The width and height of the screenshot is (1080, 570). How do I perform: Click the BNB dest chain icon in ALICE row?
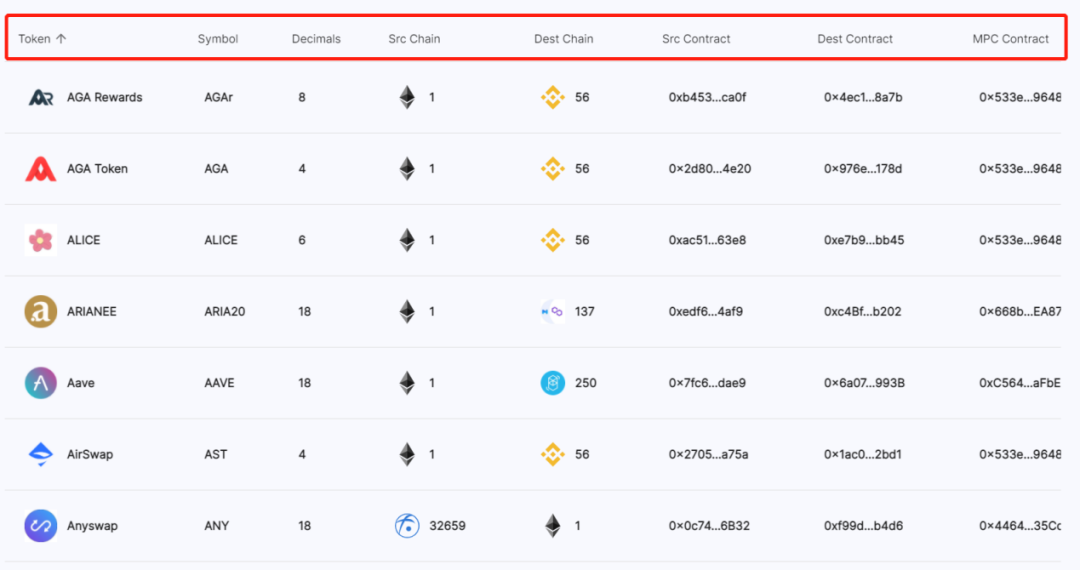click(x=552, y=240)
